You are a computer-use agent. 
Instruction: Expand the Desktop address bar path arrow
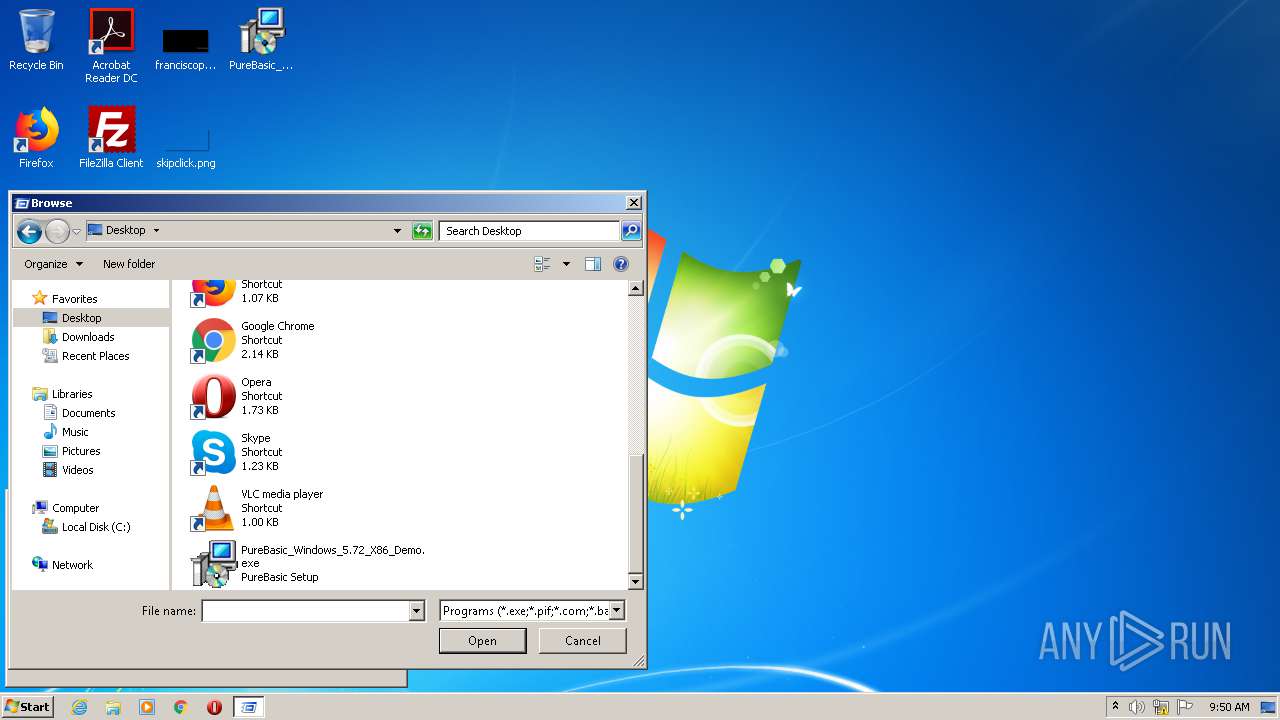[x=156, y=230]
